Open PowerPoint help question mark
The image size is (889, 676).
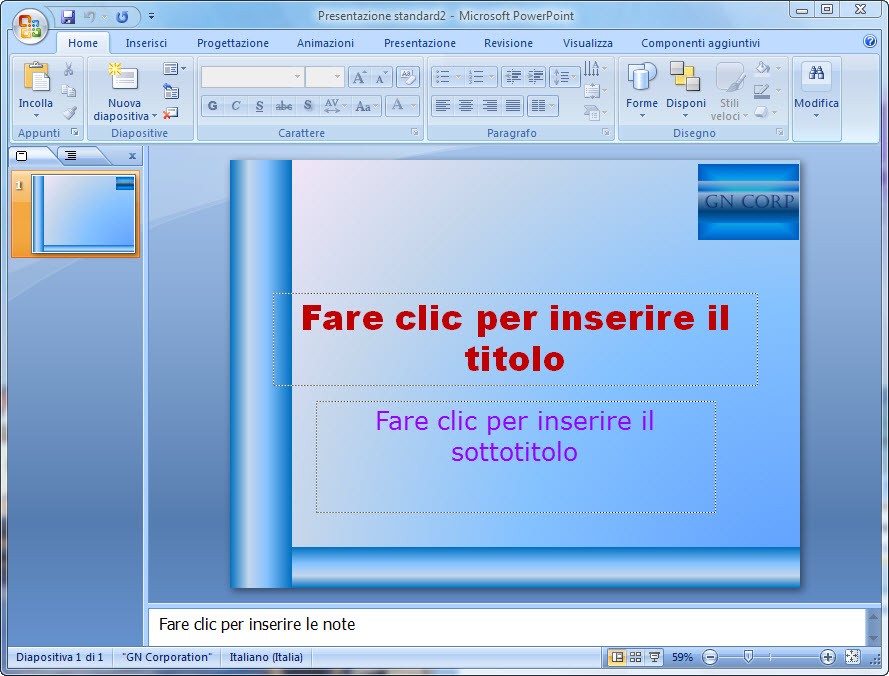click(x=870, y=42)
